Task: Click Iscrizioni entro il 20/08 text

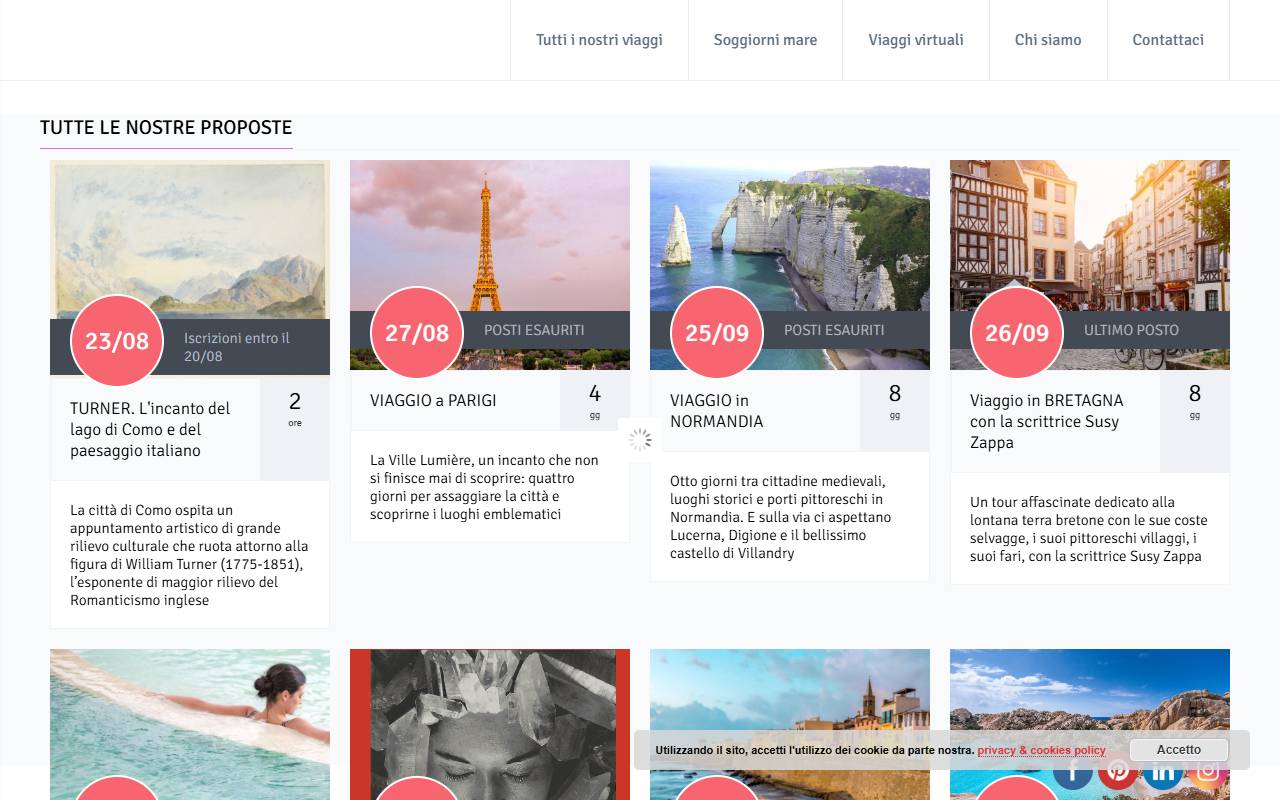Action: [237, 347]
